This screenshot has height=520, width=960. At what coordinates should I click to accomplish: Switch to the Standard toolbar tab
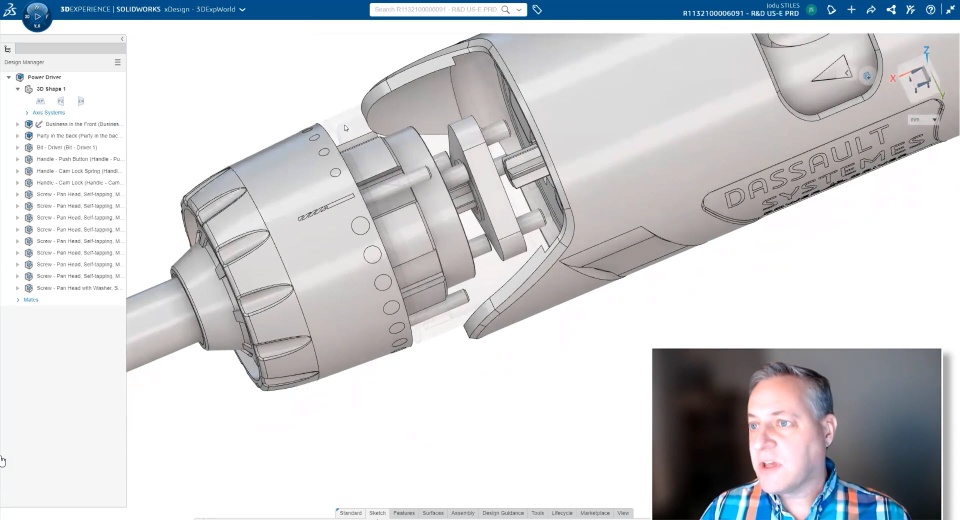pos(350,513)
